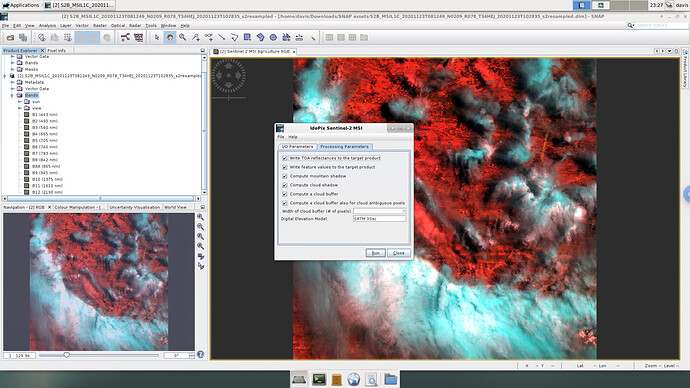Viewport: 690px width, 388px height.
Task: Adjust the Navigation zoom slider handle
Action: coord(66,355)
